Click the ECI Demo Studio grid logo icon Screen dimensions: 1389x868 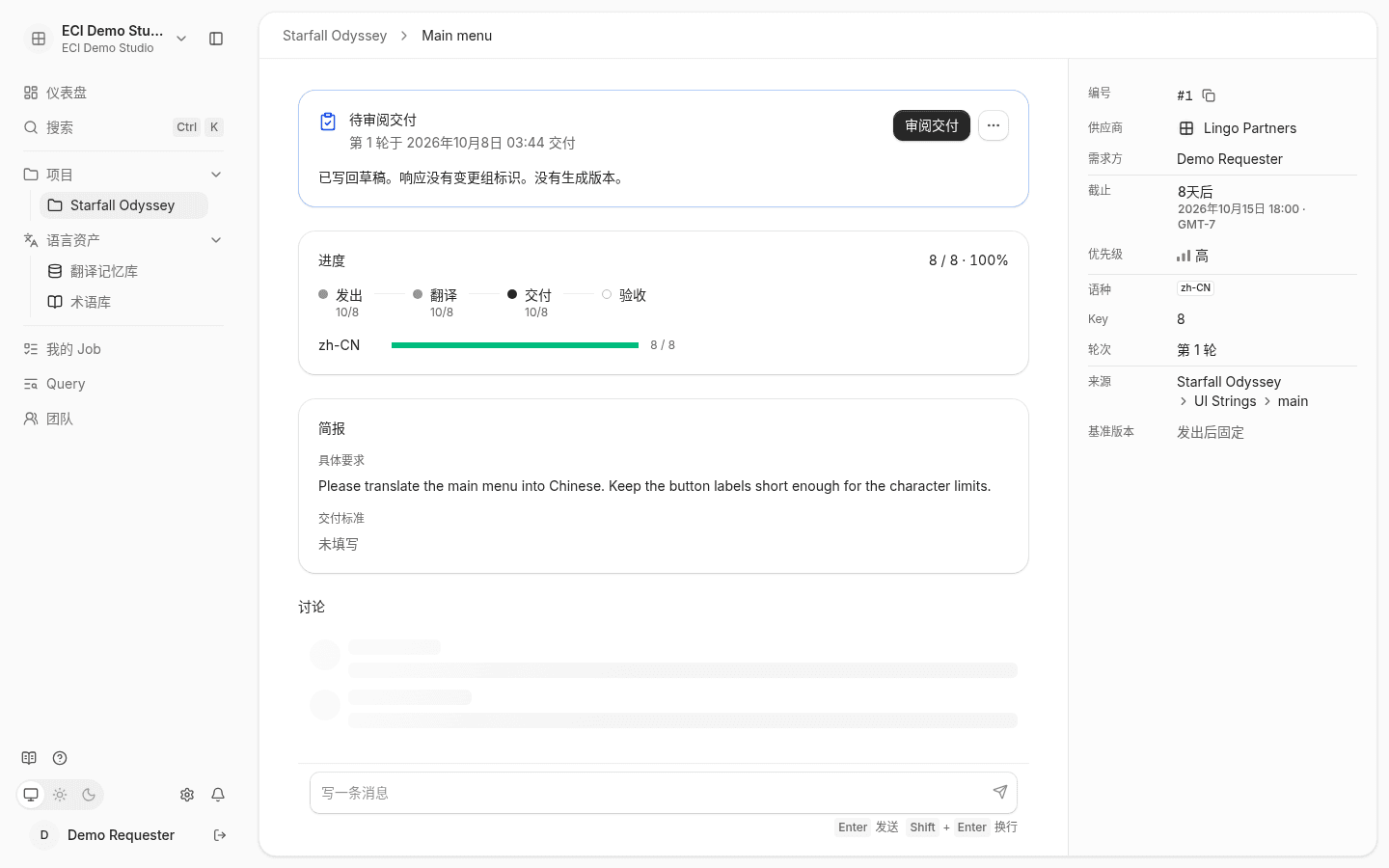pos(39,39)
